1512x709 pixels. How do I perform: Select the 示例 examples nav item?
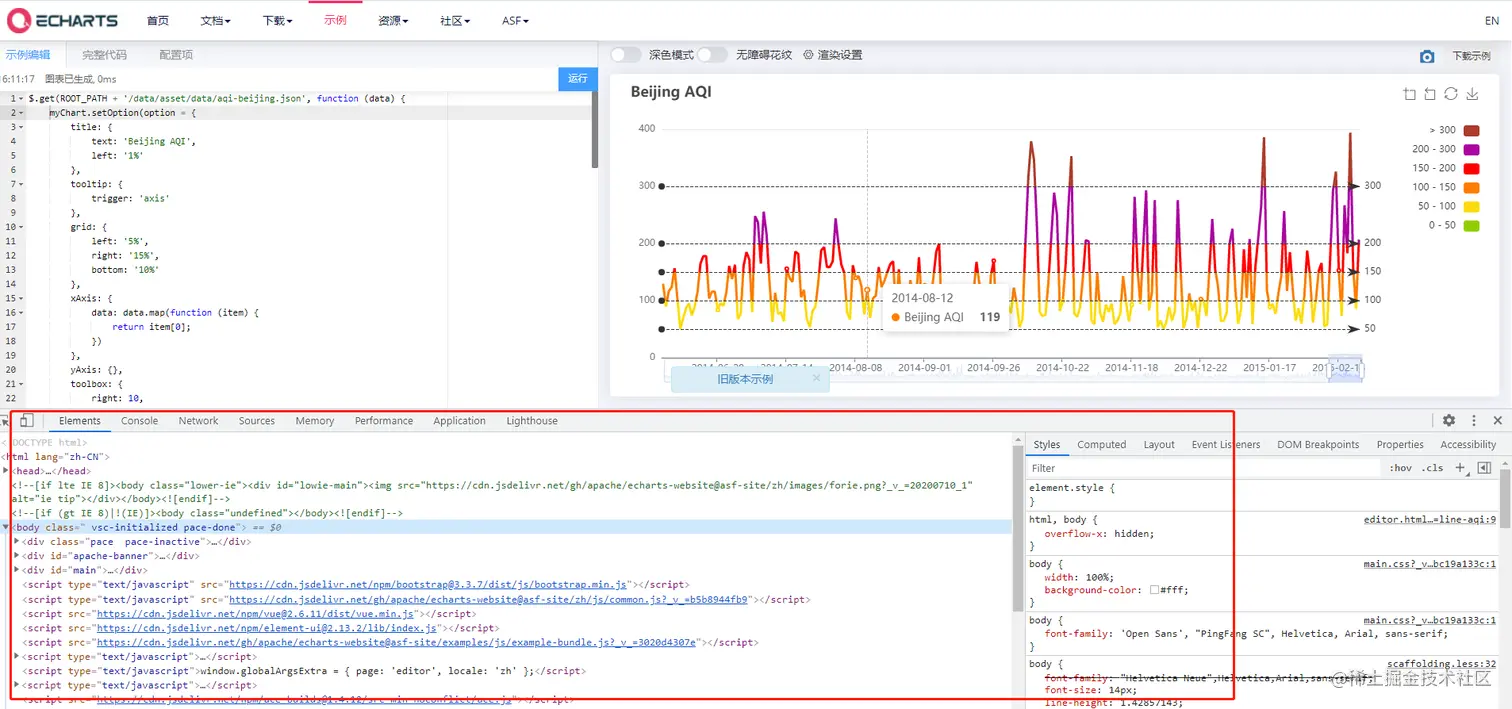pos(335,20)
